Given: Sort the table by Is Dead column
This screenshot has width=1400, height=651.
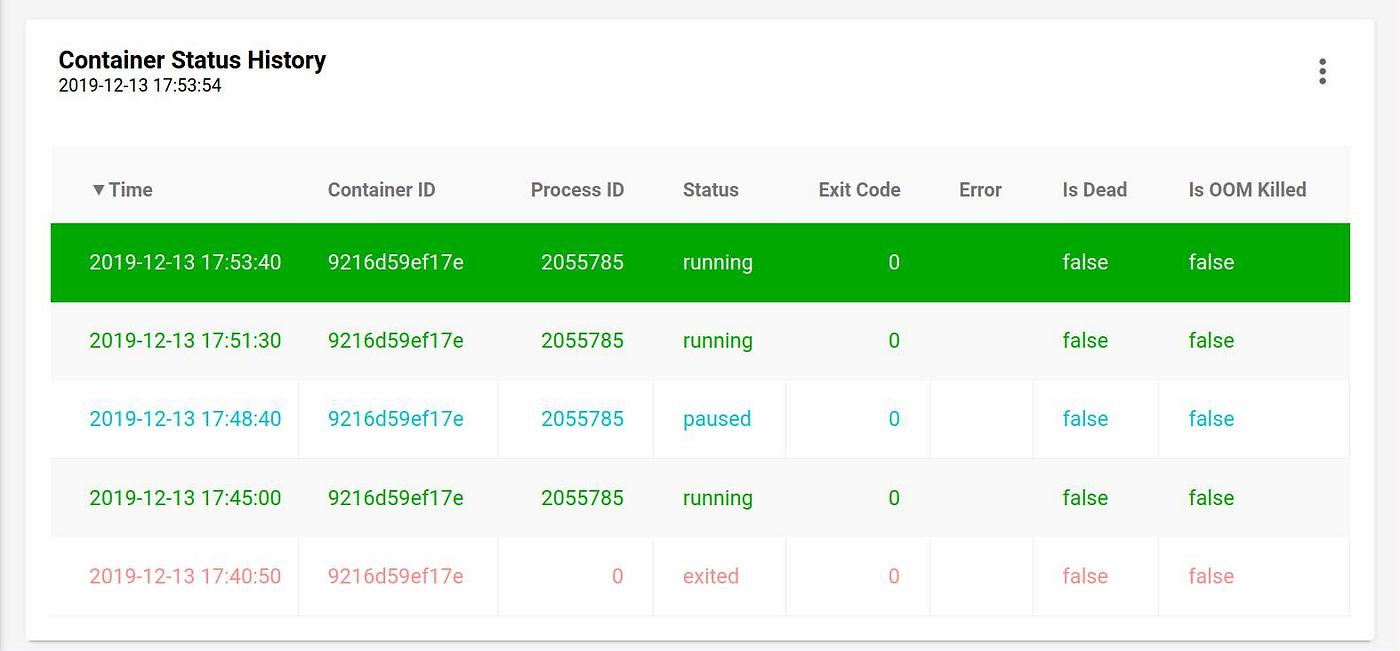Looking at the screenshot, I should click(1094, 189).
